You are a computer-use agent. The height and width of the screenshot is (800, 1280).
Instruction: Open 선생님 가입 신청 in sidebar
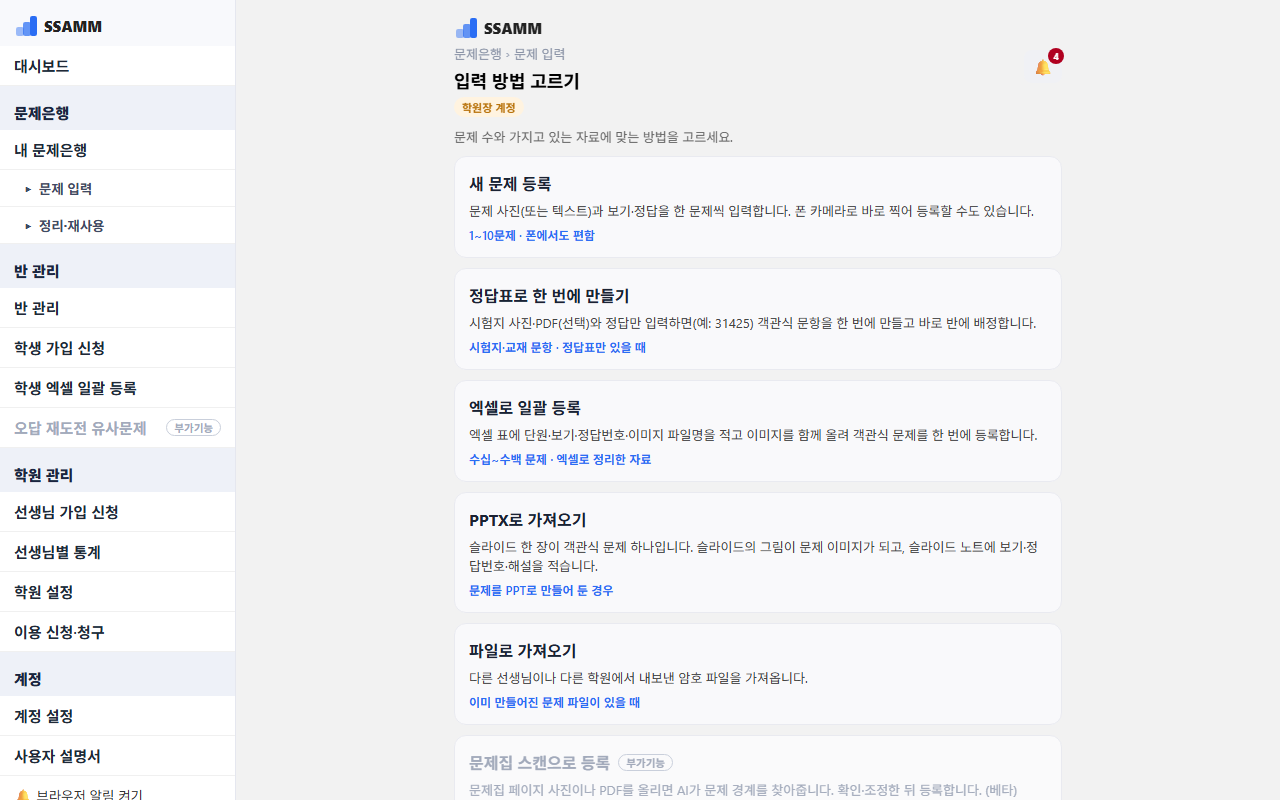pyautogui.click(x=117, y=512)
